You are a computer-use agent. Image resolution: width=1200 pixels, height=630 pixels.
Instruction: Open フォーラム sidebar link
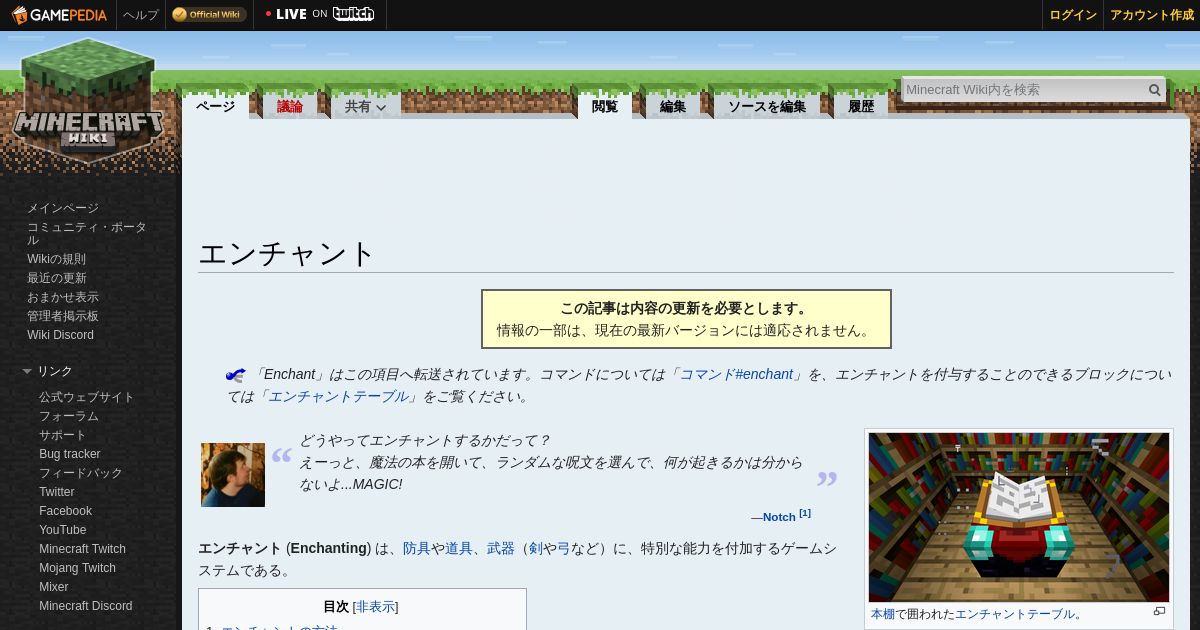click(x=69, y=416)
